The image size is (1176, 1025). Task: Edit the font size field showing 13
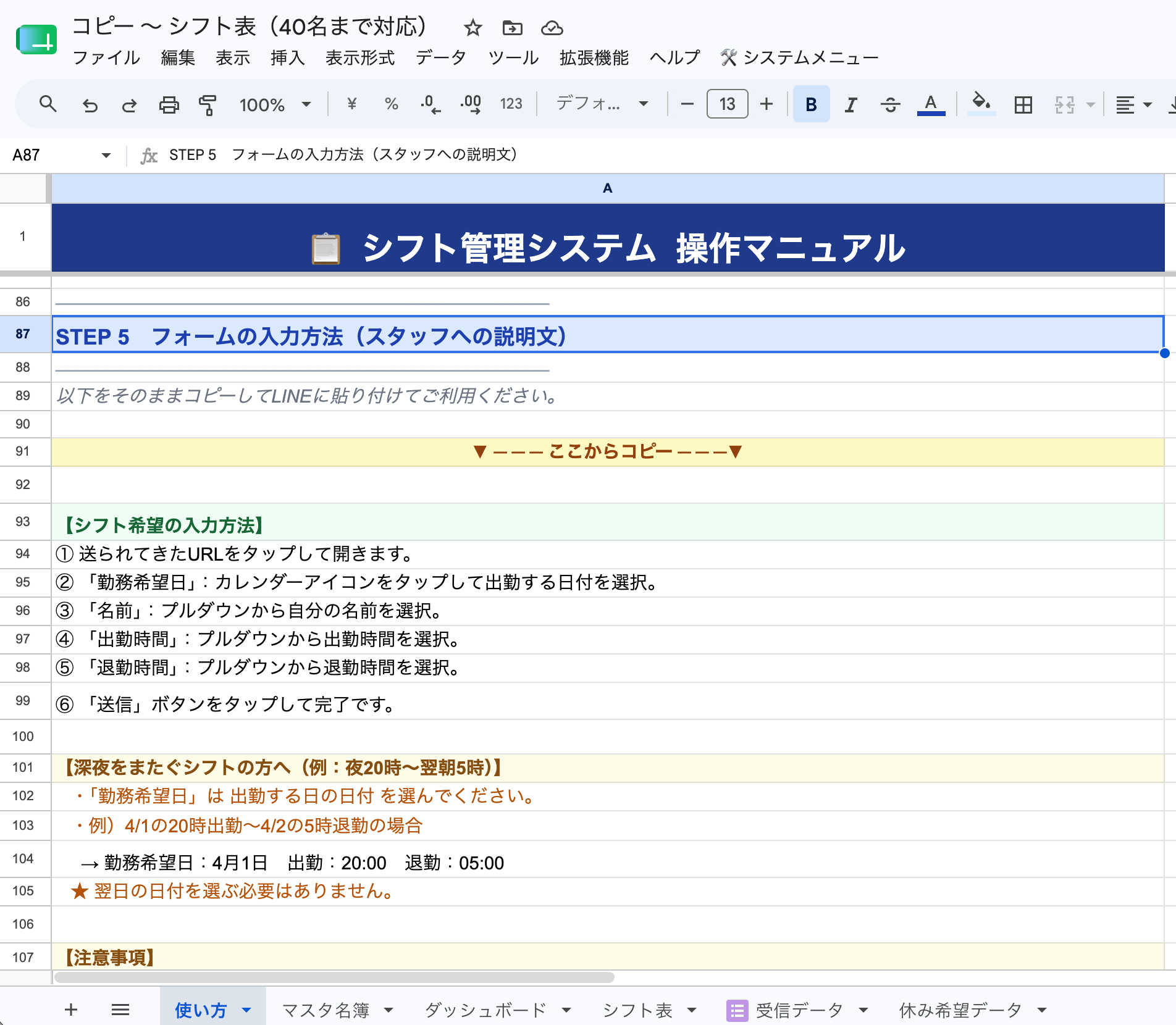coord(727,104)
